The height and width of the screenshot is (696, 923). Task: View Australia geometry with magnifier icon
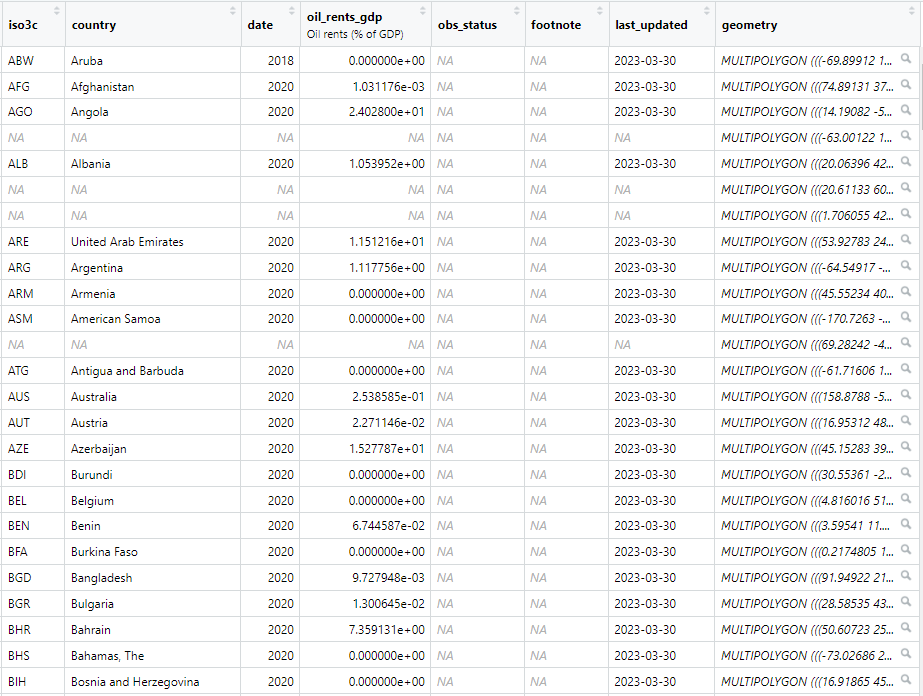coord(906,396)
